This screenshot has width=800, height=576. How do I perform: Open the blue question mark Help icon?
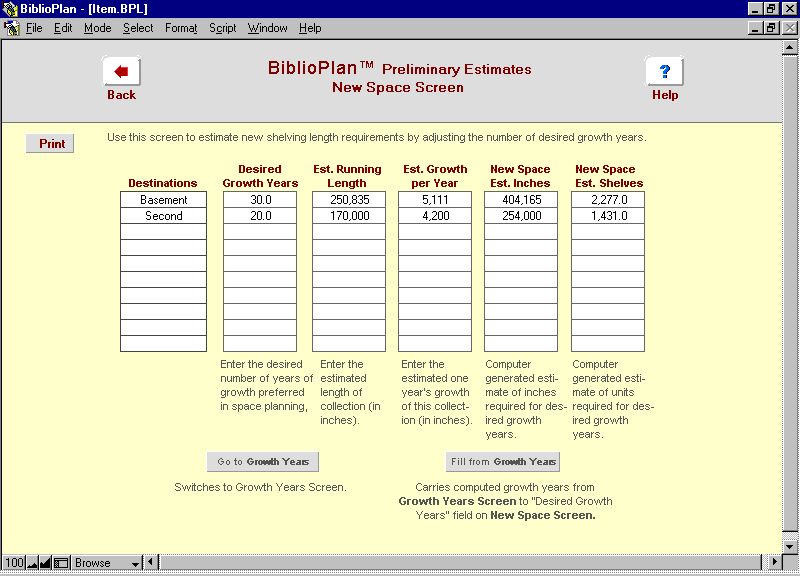point(664,71)
